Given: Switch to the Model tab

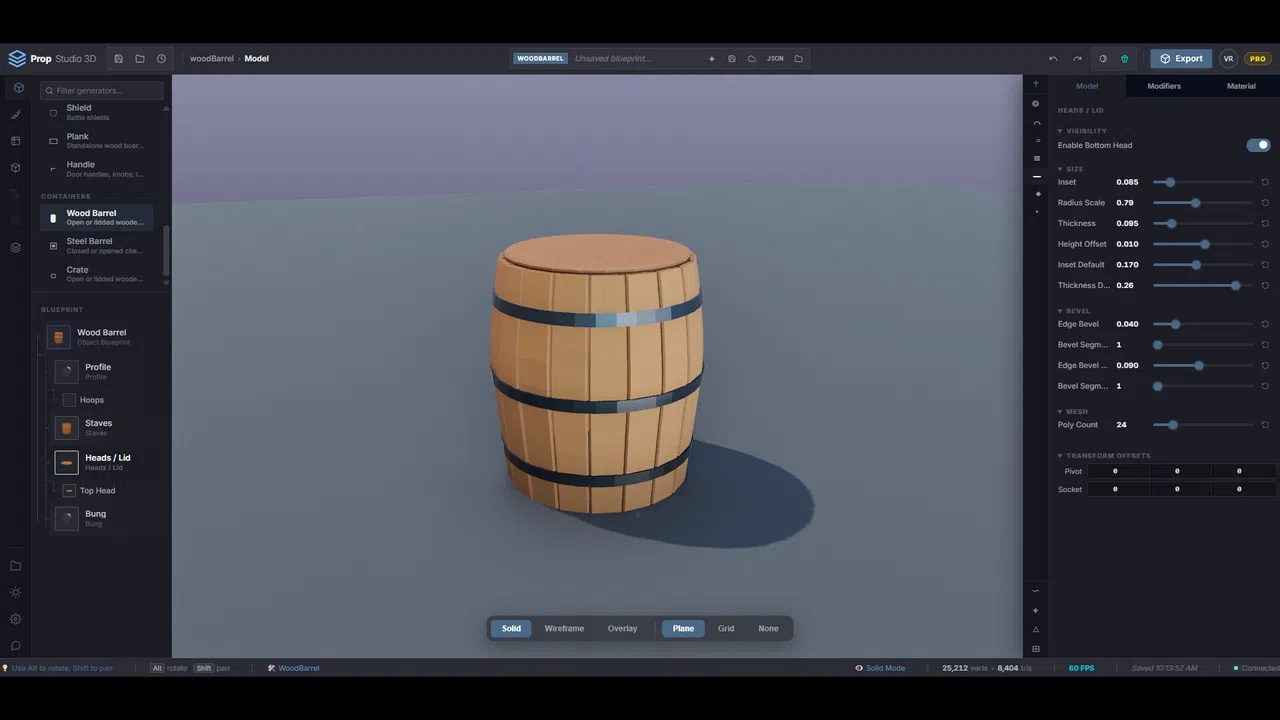Looking at the screenshot, I should (1087, 86).
